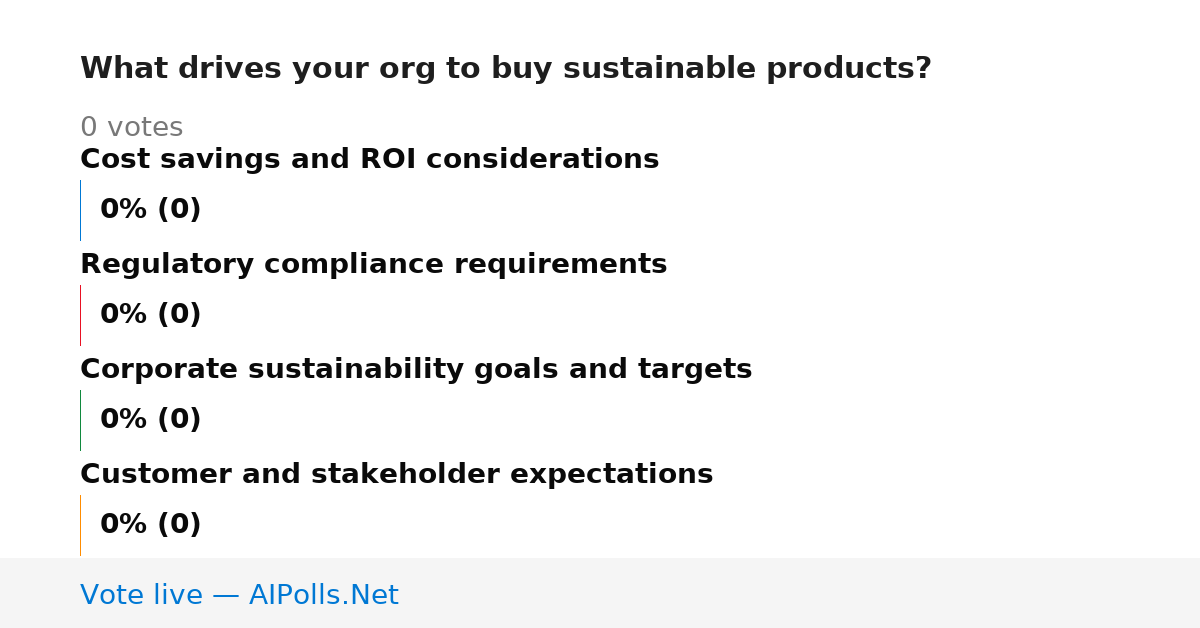Click the green bar under Corporate sustainability
Screen dimensions: 1200x628
coord(80,420)
